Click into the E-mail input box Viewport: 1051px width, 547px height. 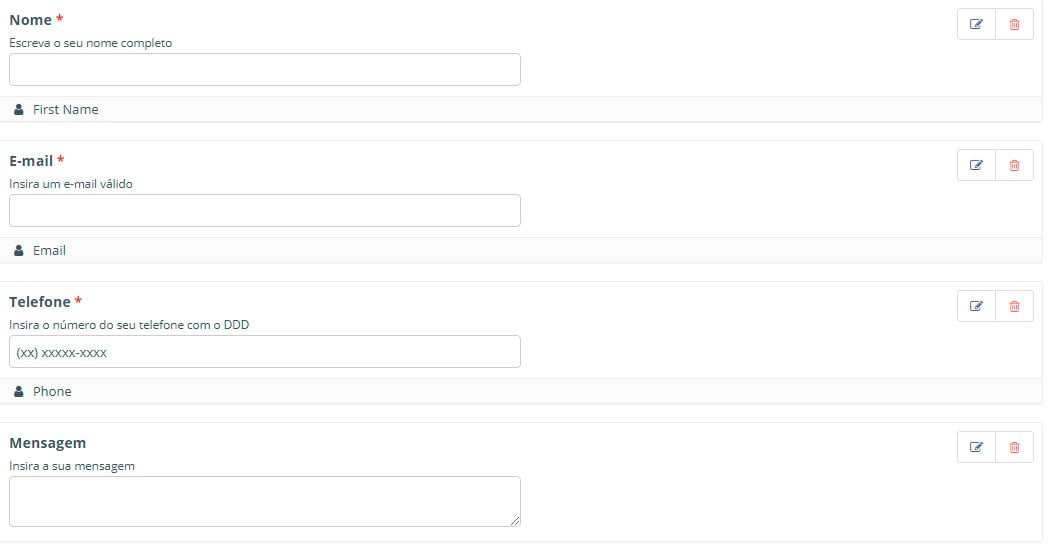tap(265, 211)
